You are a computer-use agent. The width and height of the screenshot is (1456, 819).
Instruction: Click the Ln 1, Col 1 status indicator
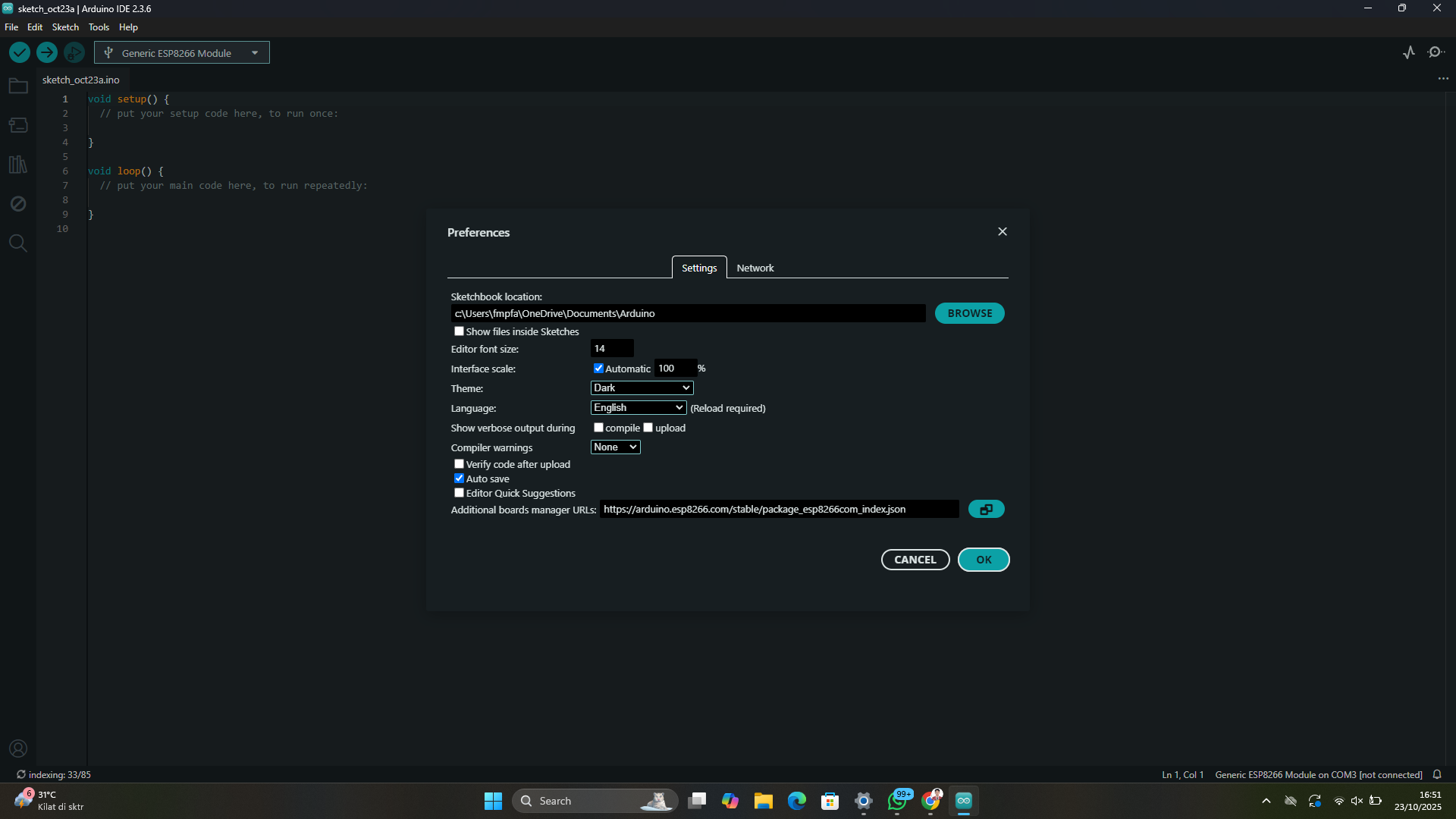[x=1182, y=774]
